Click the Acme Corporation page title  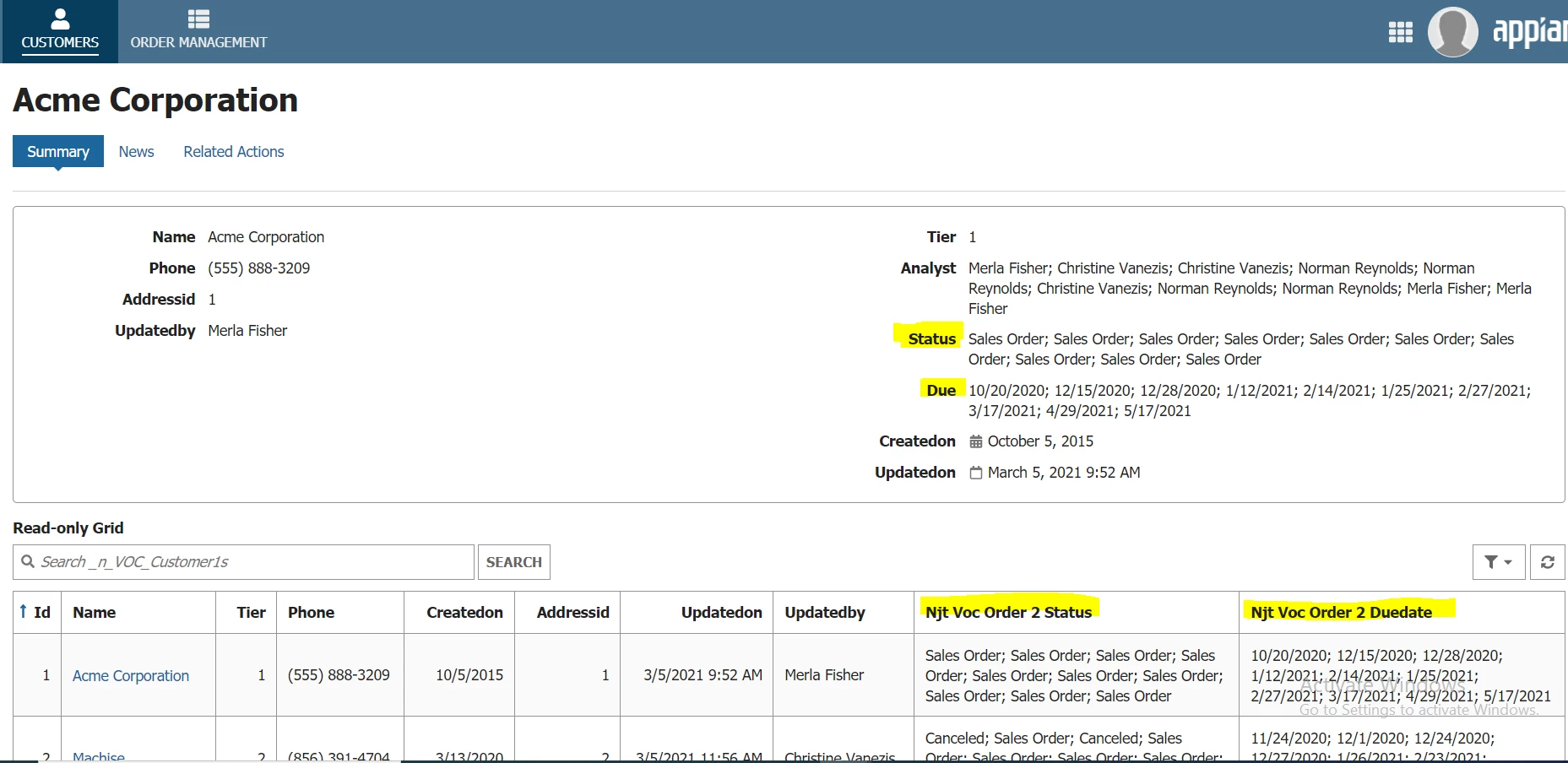click(x=155, y=100)
